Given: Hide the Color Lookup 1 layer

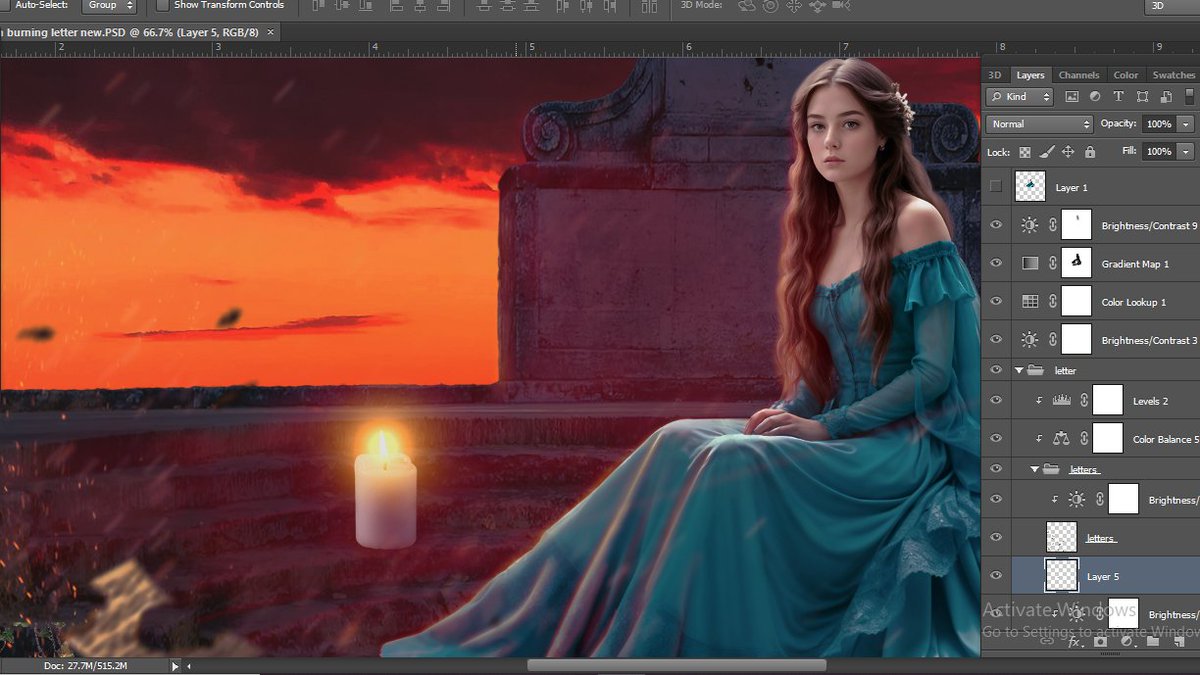Looking at the screenshot, I should [996, 301].
